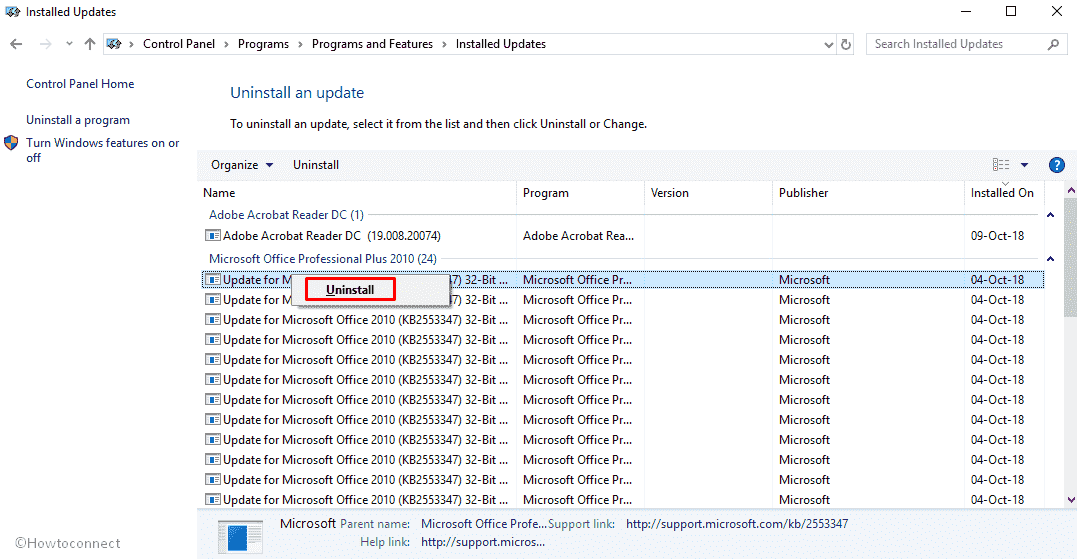
Task: Open the Help link URL in details pane
Action: (483, 542)
